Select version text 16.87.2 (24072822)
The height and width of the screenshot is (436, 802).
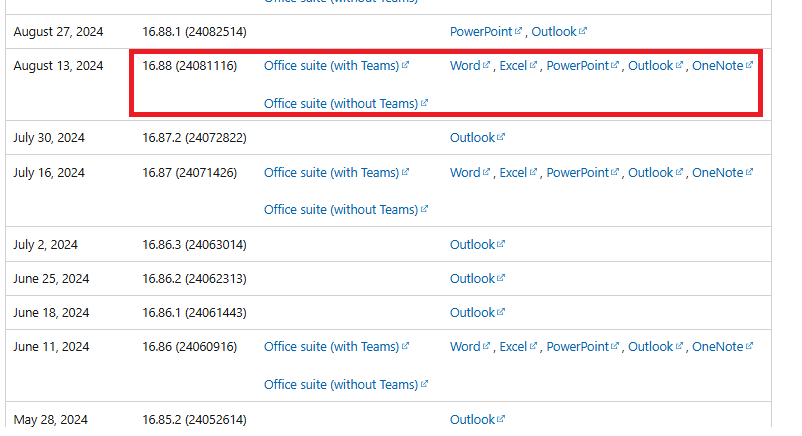pos(194,138)
